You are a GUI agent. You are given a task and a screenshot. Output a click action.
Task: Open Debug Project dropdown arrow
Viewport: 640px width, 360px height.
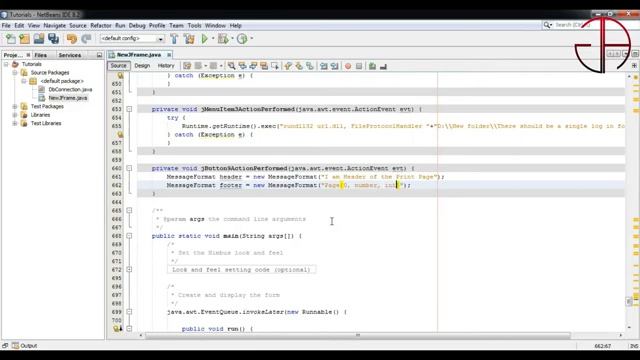[x=232, y=39]
